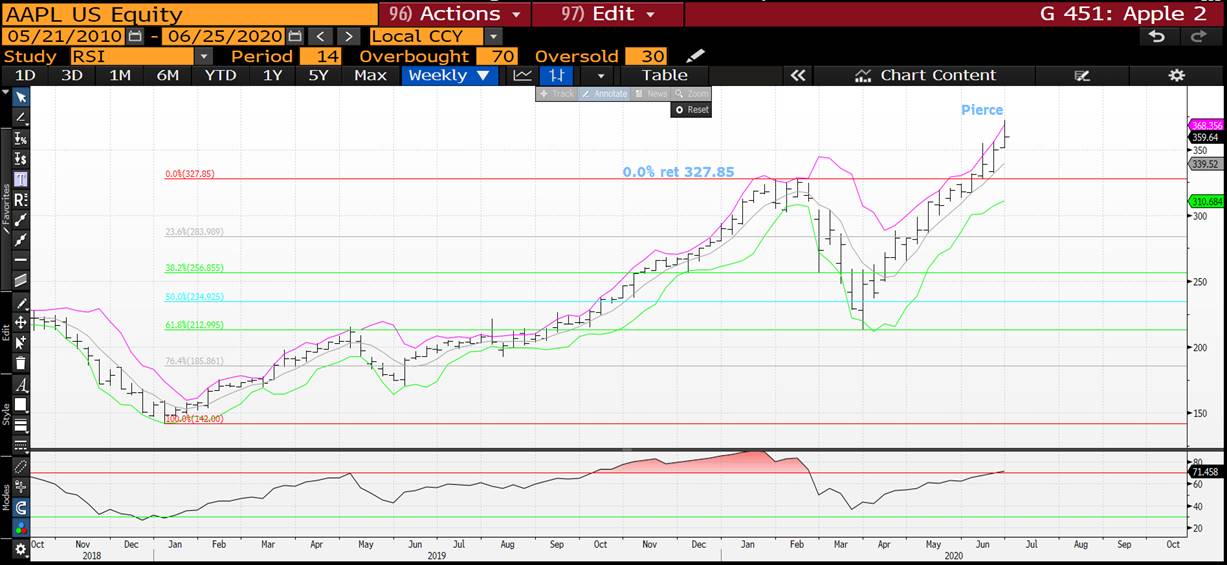
Task: Choose the percent change measurement tool
Action: (x=21, y=138)
